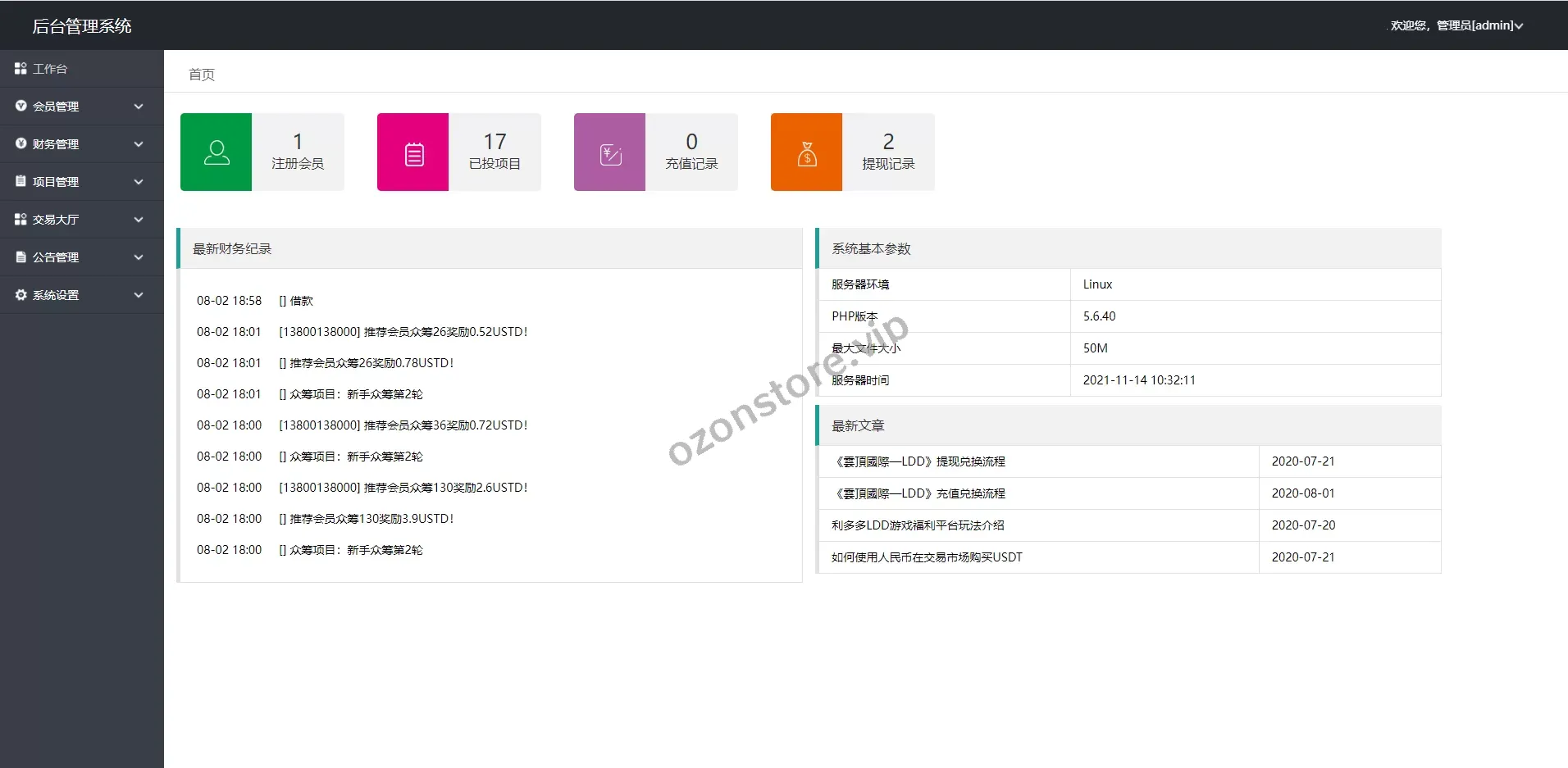Select the 工作台 sidebar icon
The width and height of the screenshot is (1568, 768).
[x=21, y=68]
